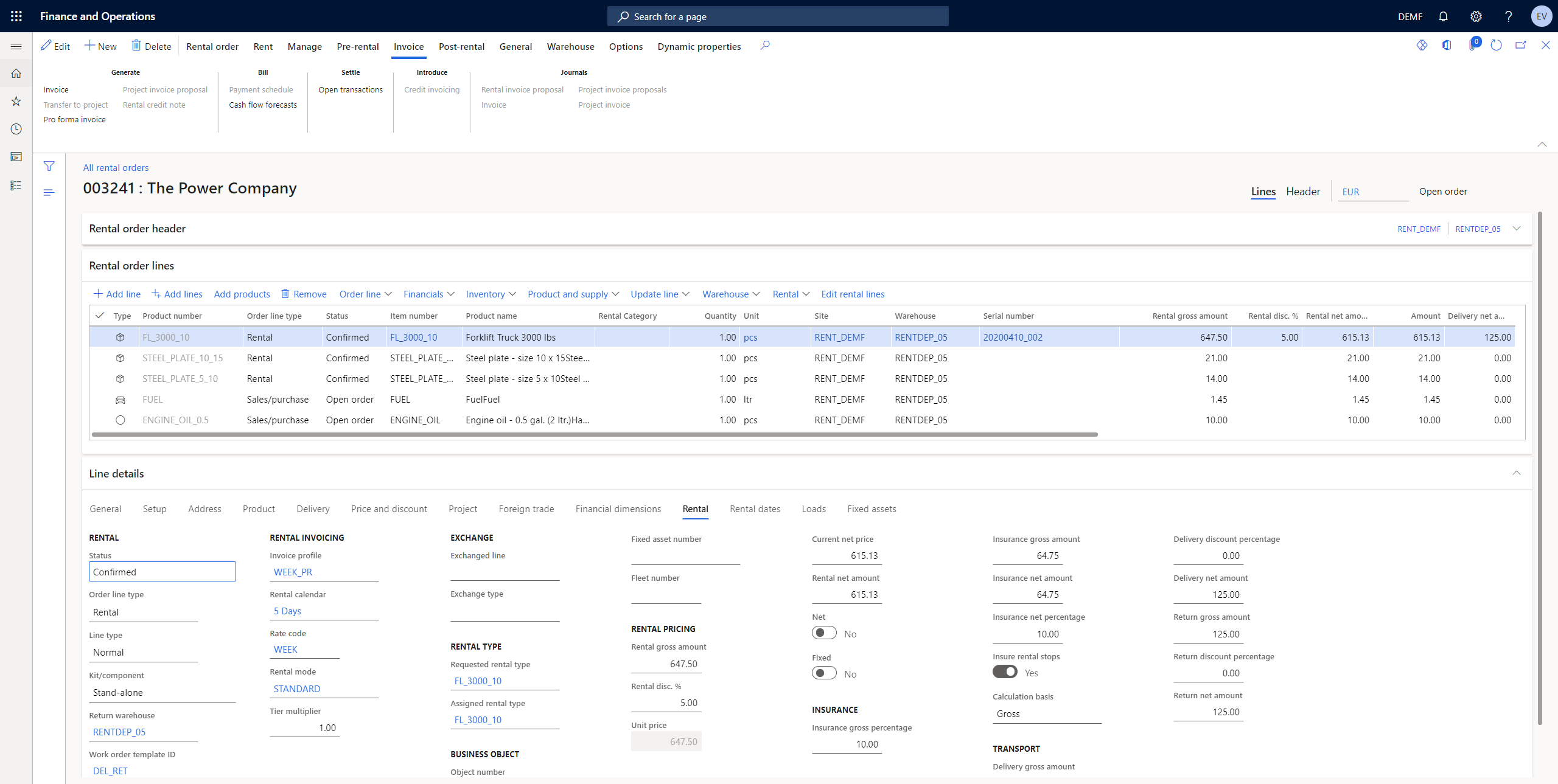
Task: Click Edit rental lines button
Action: pyautogui.click(x=853, y=294)
